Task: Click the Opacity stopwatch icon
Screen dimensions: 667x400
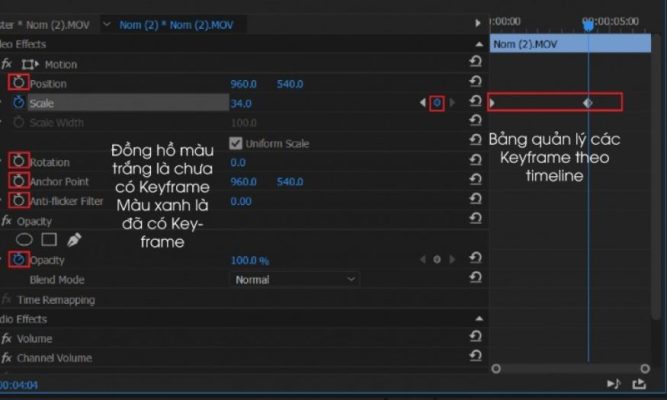Action: (18, 260)
